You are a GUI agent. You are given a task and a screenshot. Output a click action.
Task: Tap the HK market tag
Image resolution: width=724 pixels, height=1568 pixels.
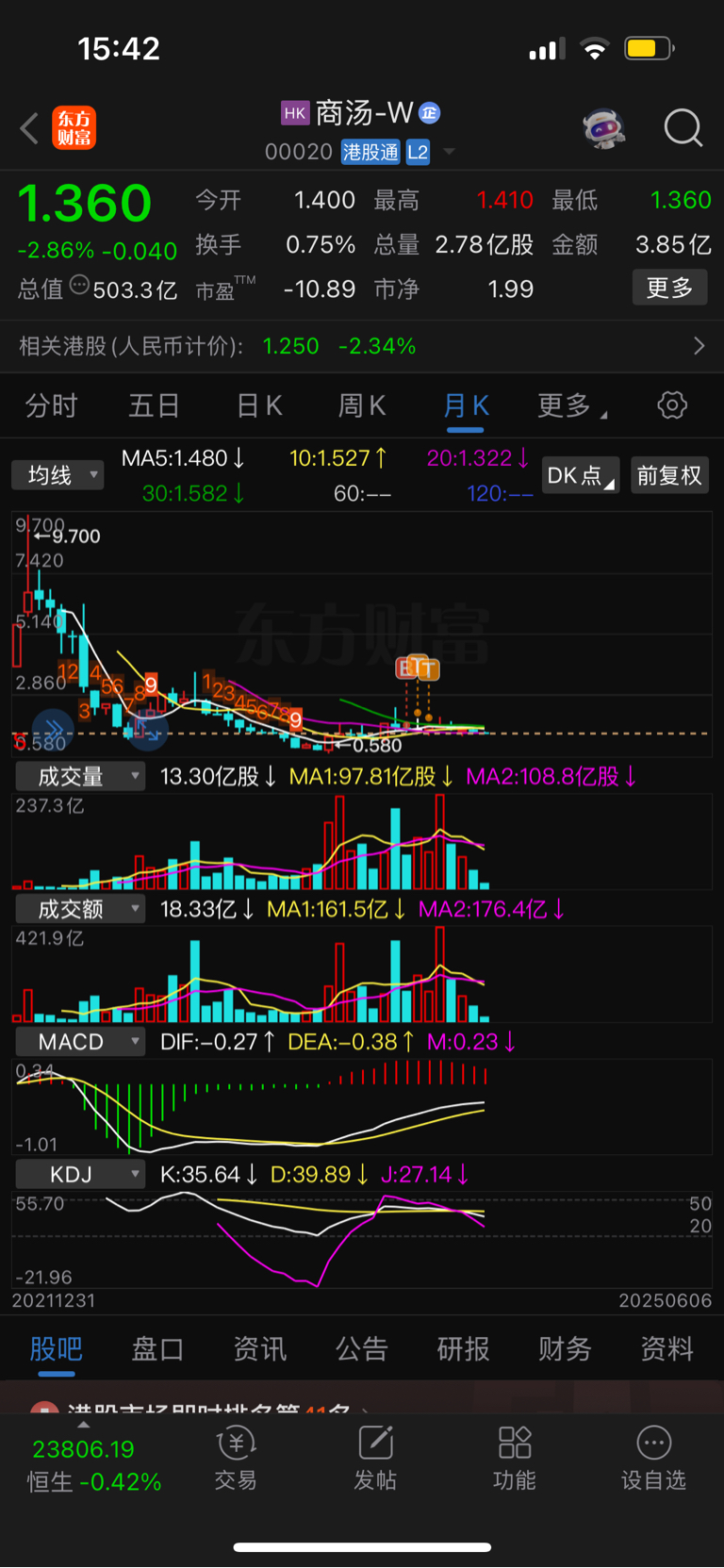(x=295, y=113)
